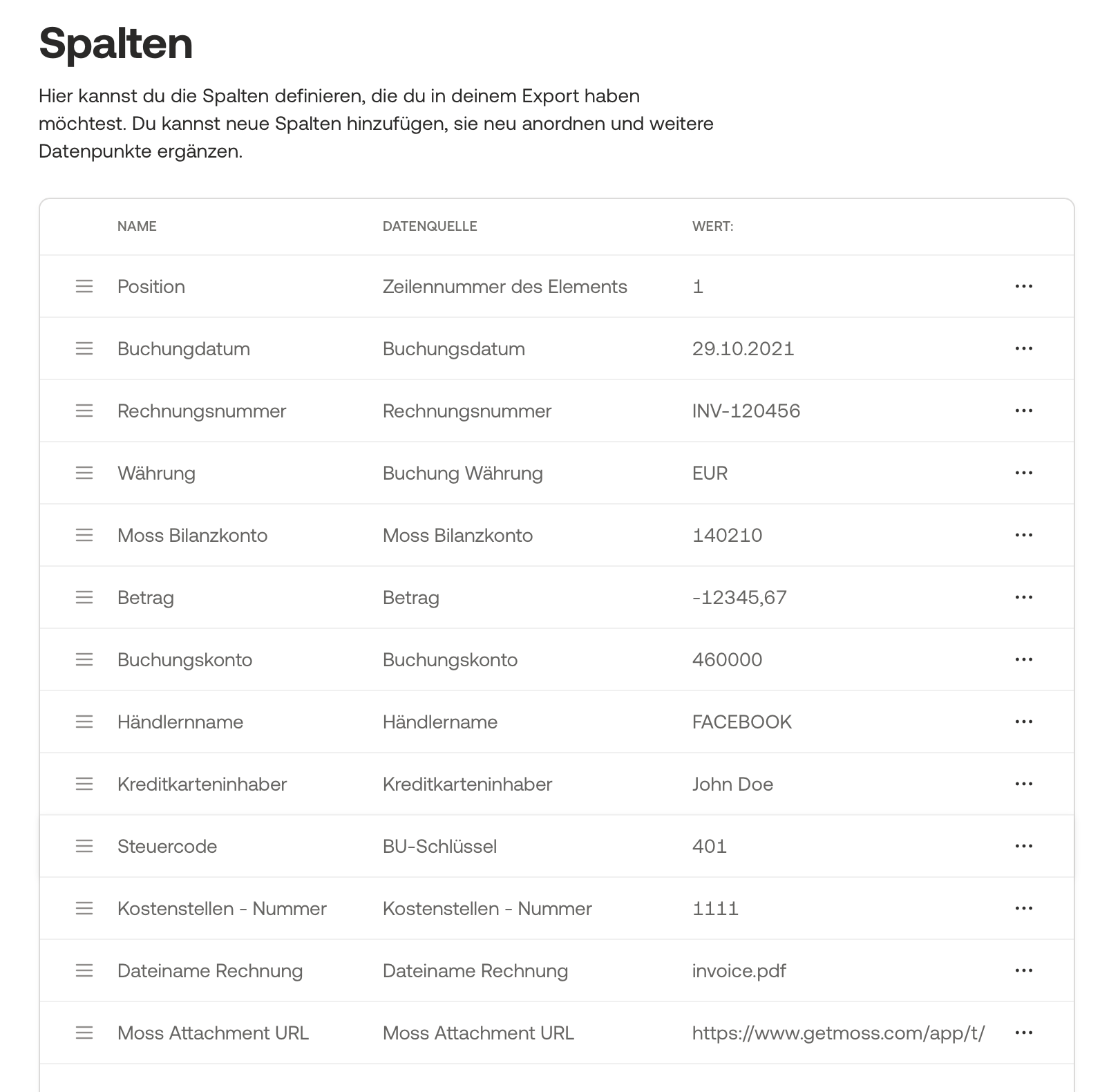Click the getmoss.com attachment URL value
Image resolution: width=1100 pixels, height=1092 pixels.
(838, 1033)
